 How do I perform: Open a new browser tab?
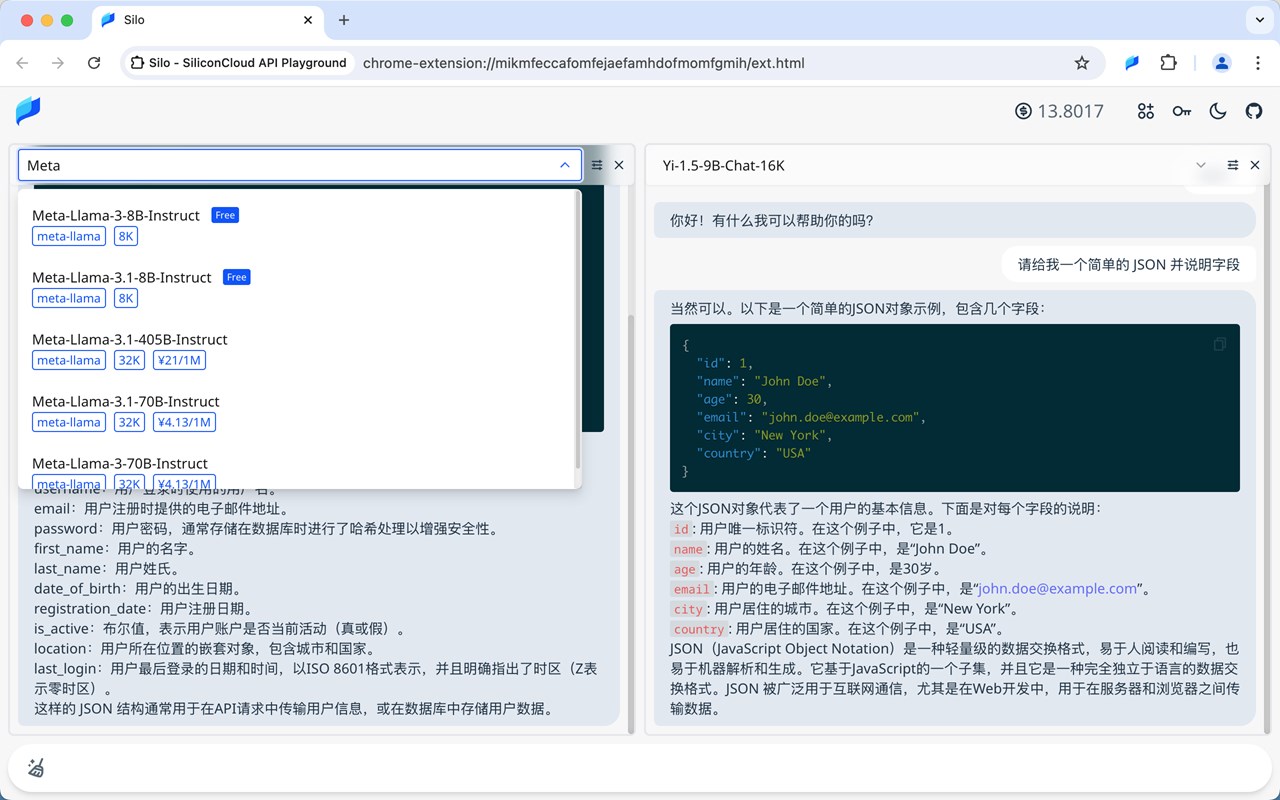tap(343, 20)
